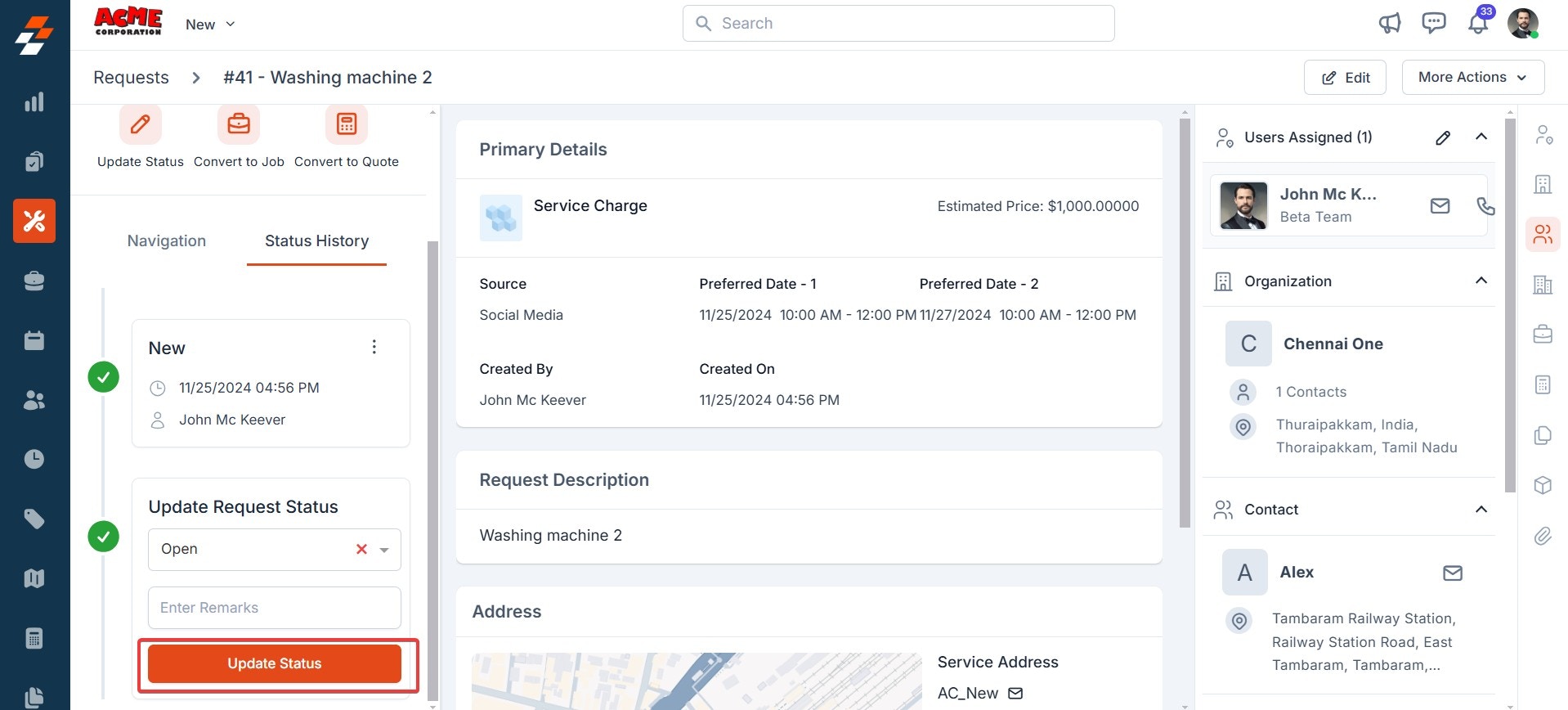Collapse the Contact section
1568x710 pixels.
click(x=1481, y=510)
